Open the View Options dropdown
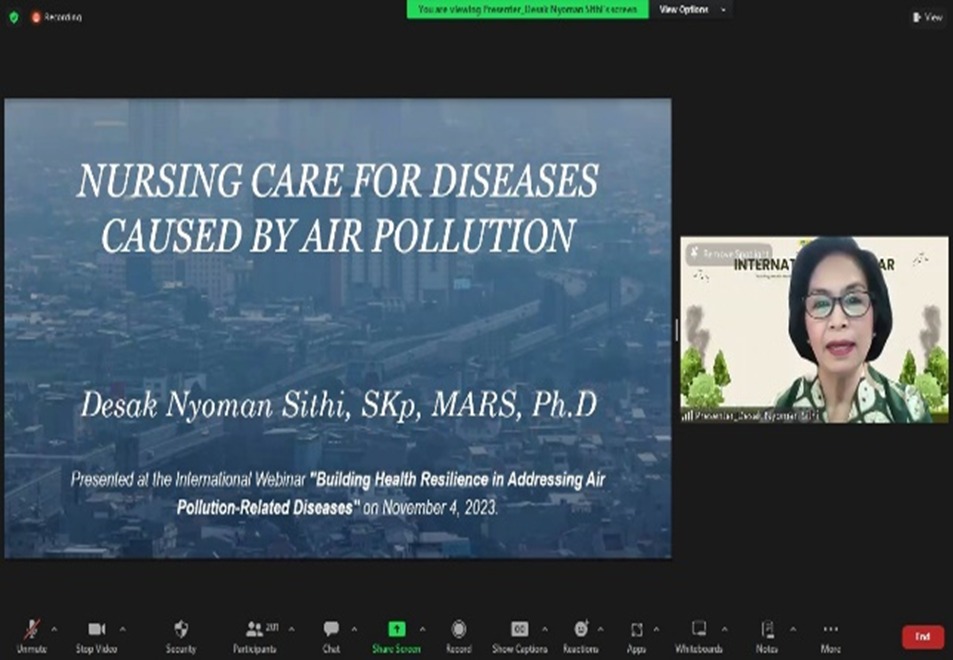The height and width of the screenshot is (660, 953). [x=690, y=9]
